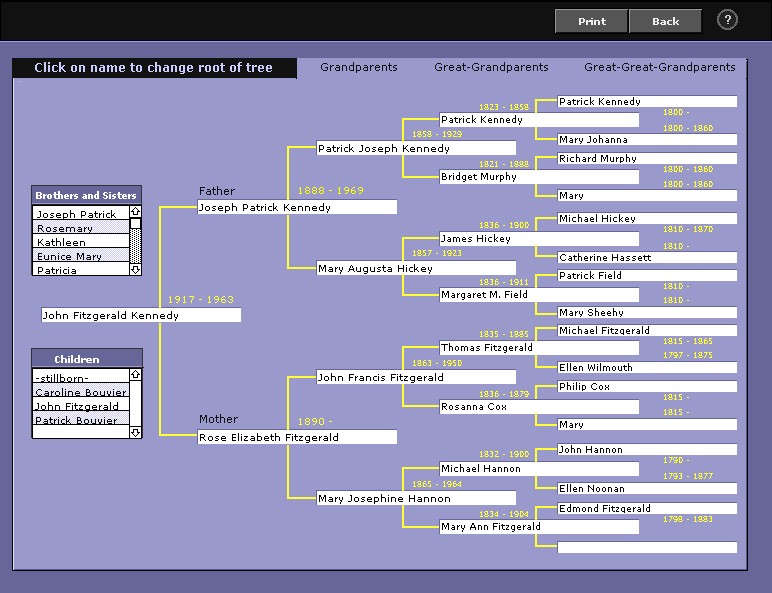Click the siblings list down arrow
The height and width of the screenshot is (593, 772).
click(x=135, y=269)
